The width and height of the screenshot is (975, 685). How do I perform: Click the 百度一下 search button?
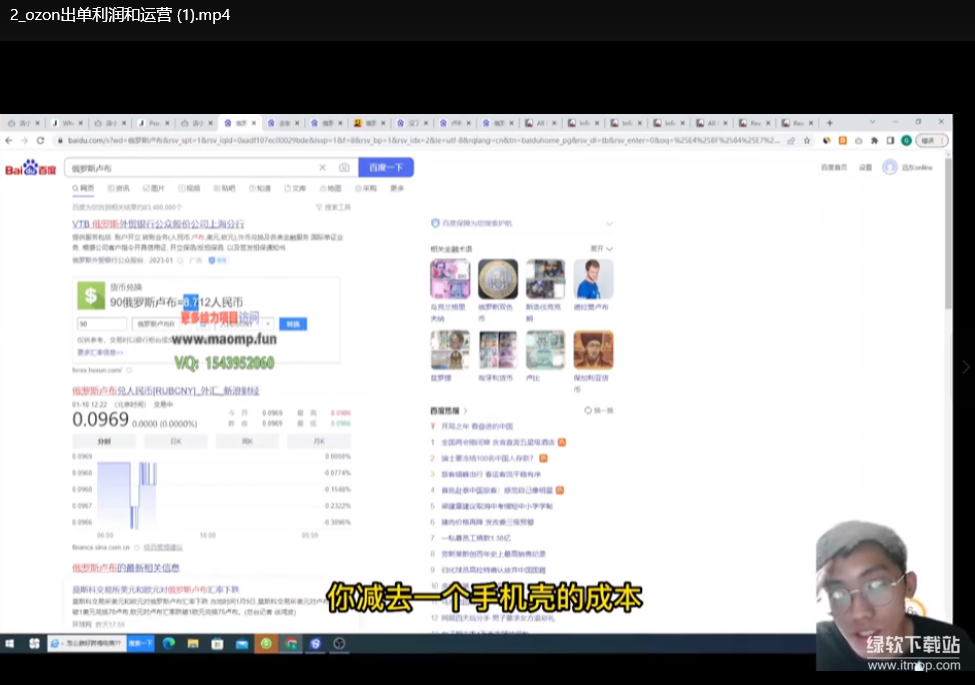tap(386, 168)
